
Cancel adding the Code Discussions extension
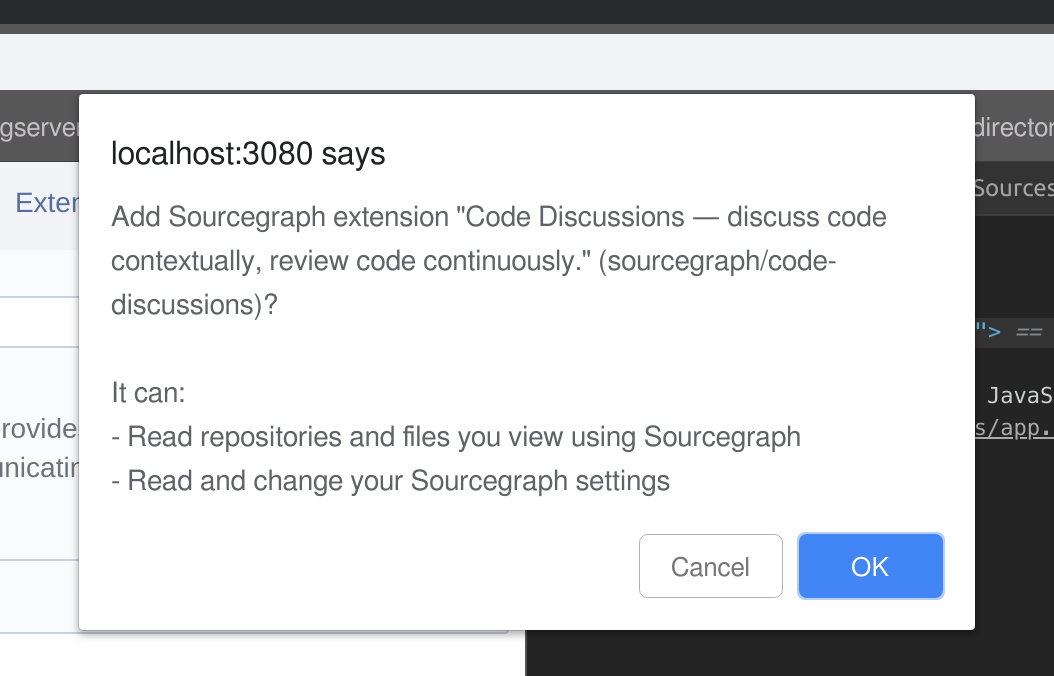tap(711, 566)
